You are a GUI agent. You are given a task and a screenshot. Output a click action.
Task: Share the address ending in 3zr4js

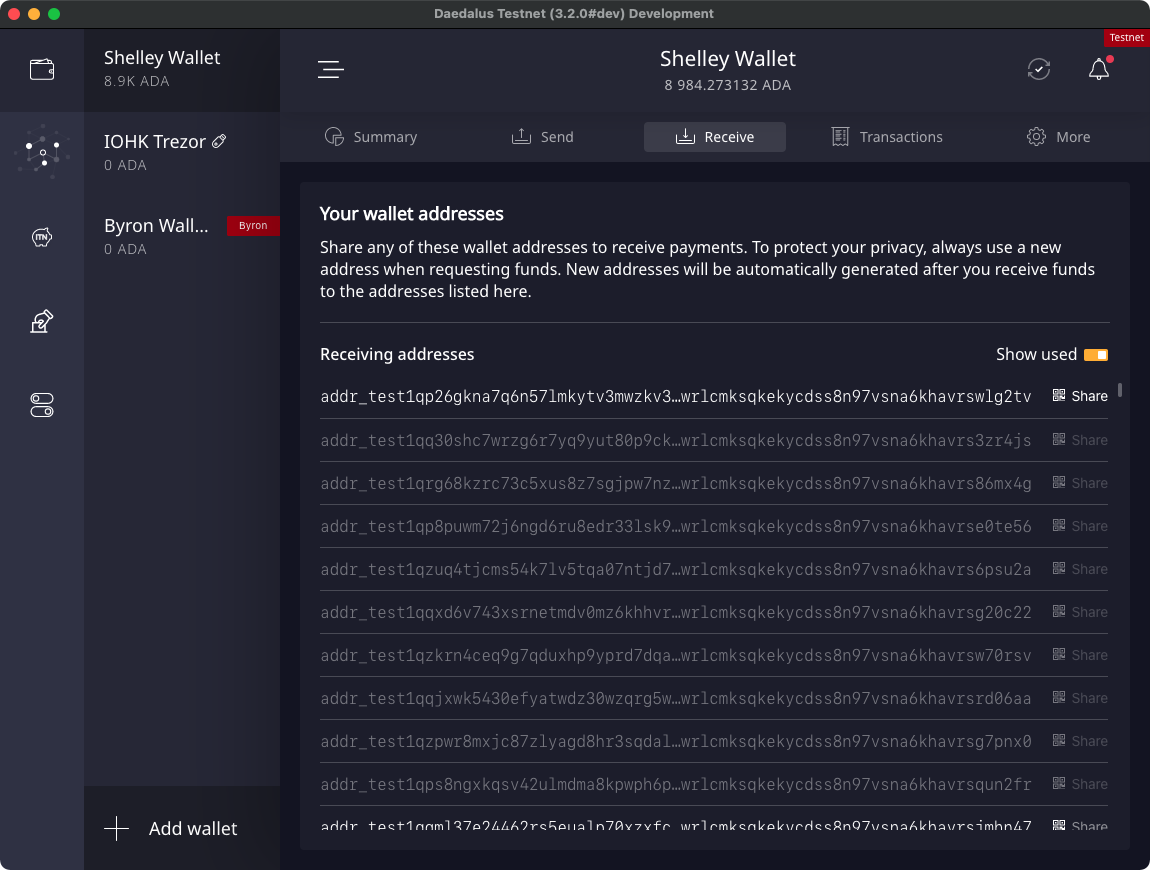(1079, 440)
